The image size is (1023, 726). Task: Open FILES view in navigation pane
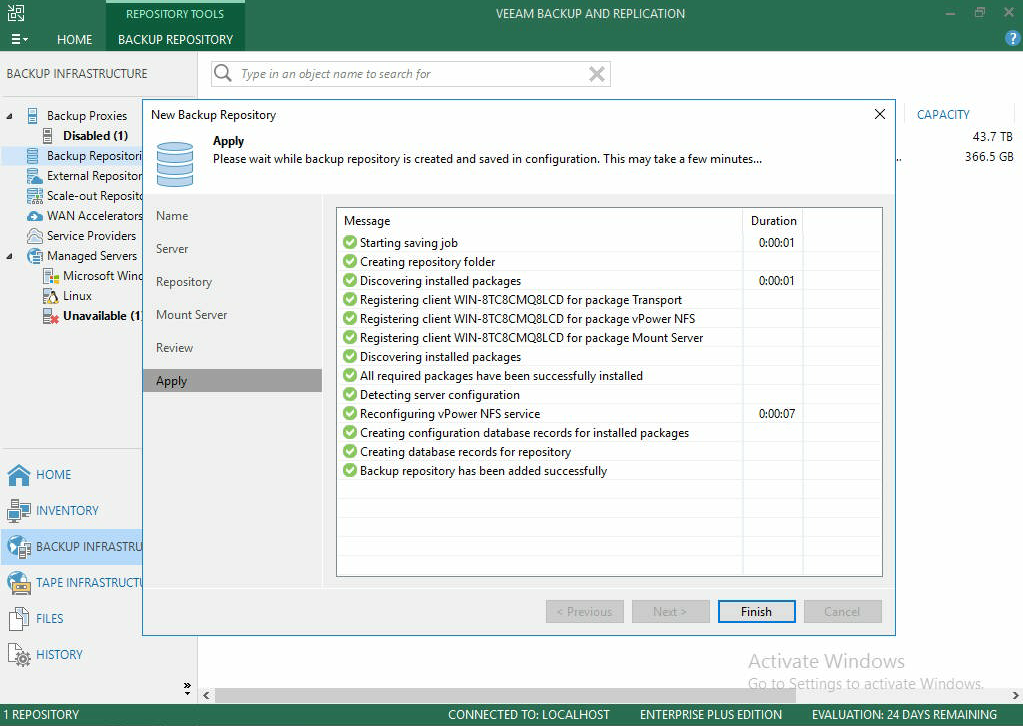[x=50, y=618]
